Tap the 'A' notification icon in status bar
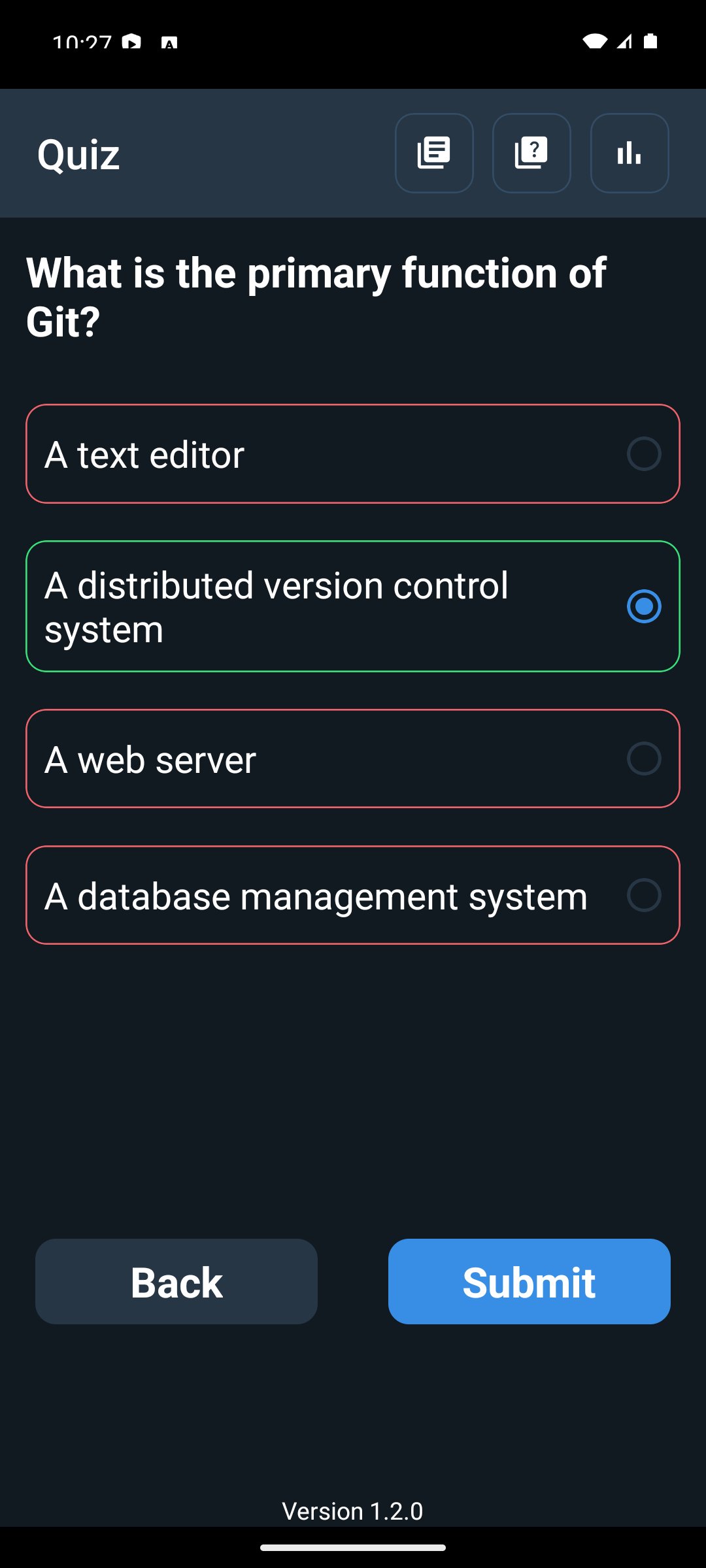This screenshot has width=706, height=1568. click(x=169, y=43)
